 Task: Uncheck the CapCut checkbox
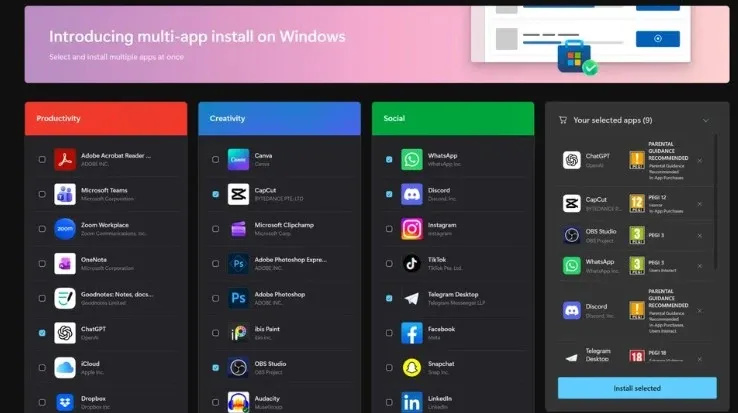[x=216, y=194]
